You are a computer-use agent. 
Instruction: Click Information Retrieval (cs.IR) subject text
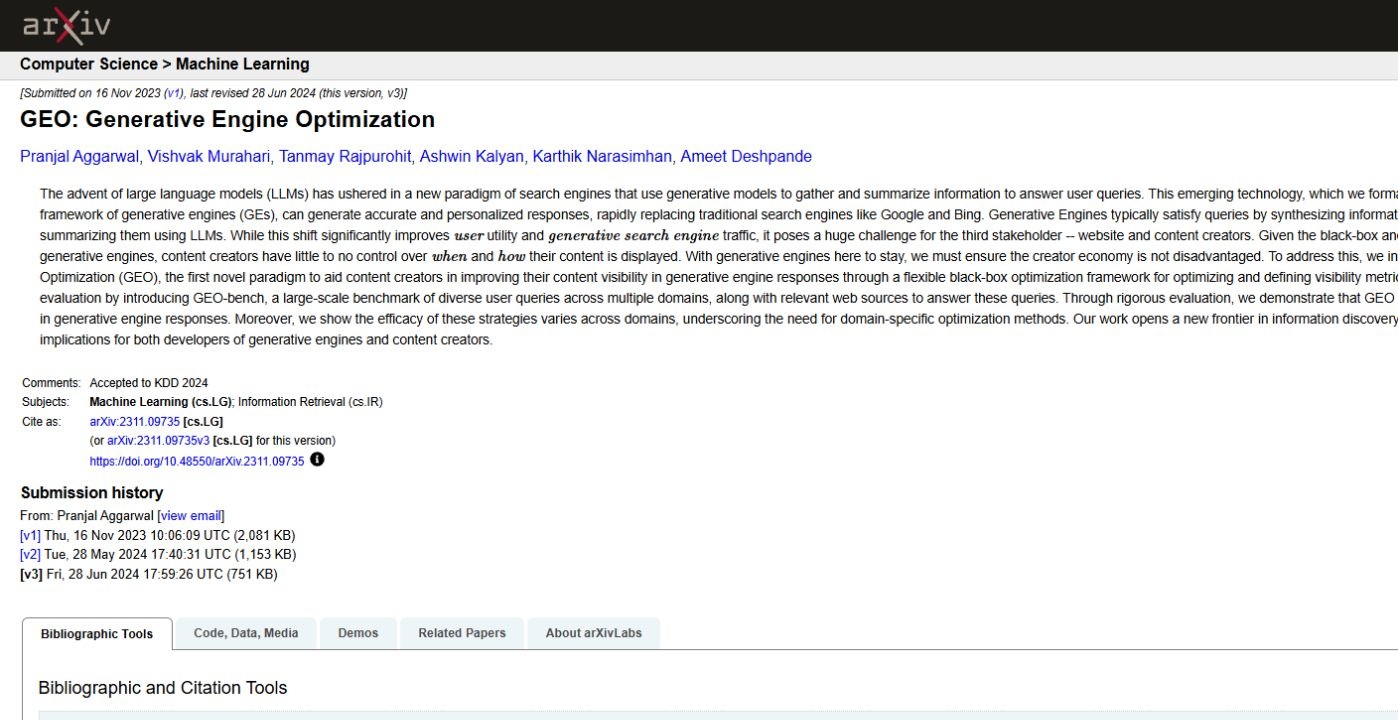(310, 402)
